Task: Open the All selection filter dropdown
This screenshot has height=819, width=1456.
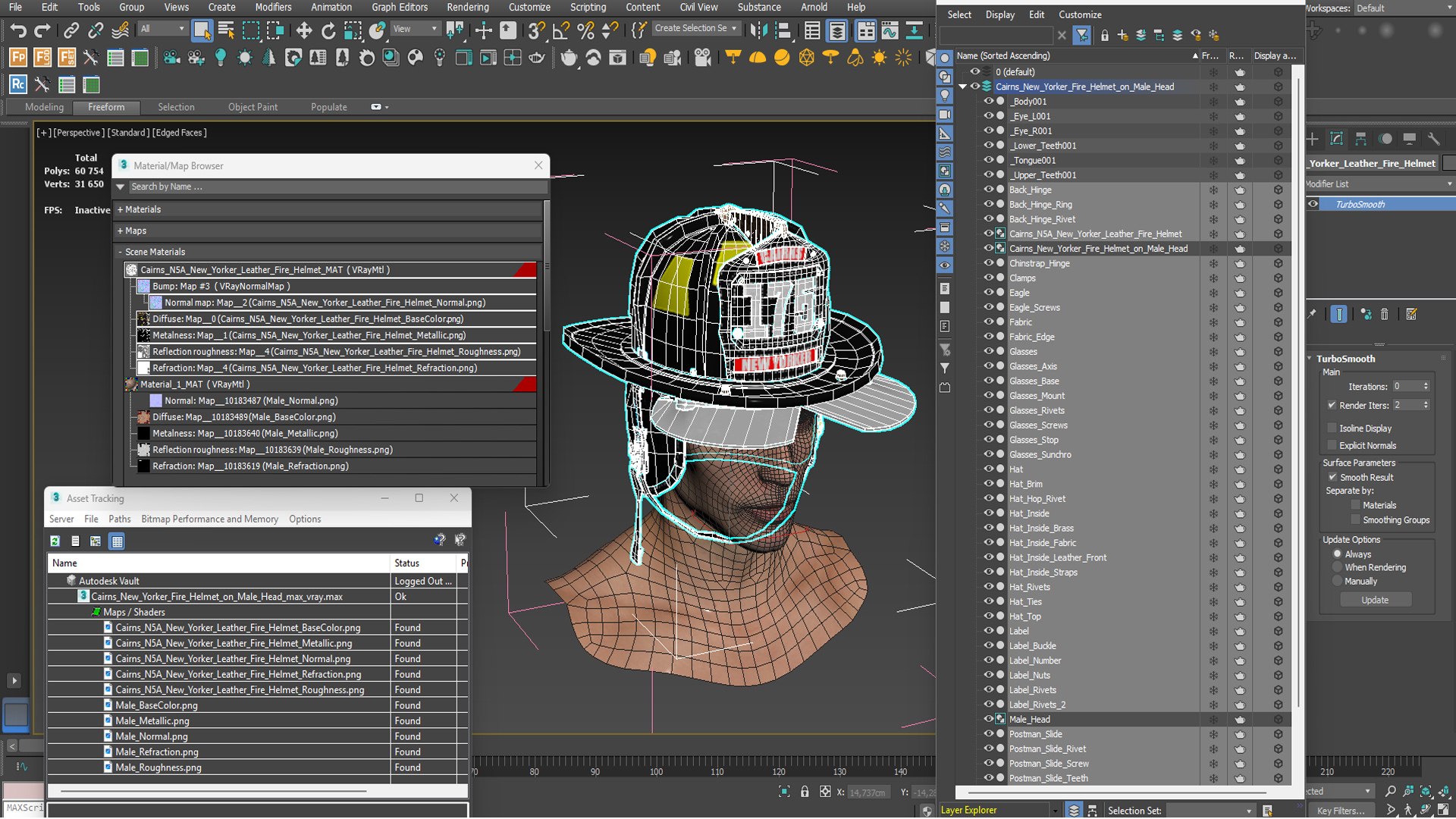Action: click(163, 29)
